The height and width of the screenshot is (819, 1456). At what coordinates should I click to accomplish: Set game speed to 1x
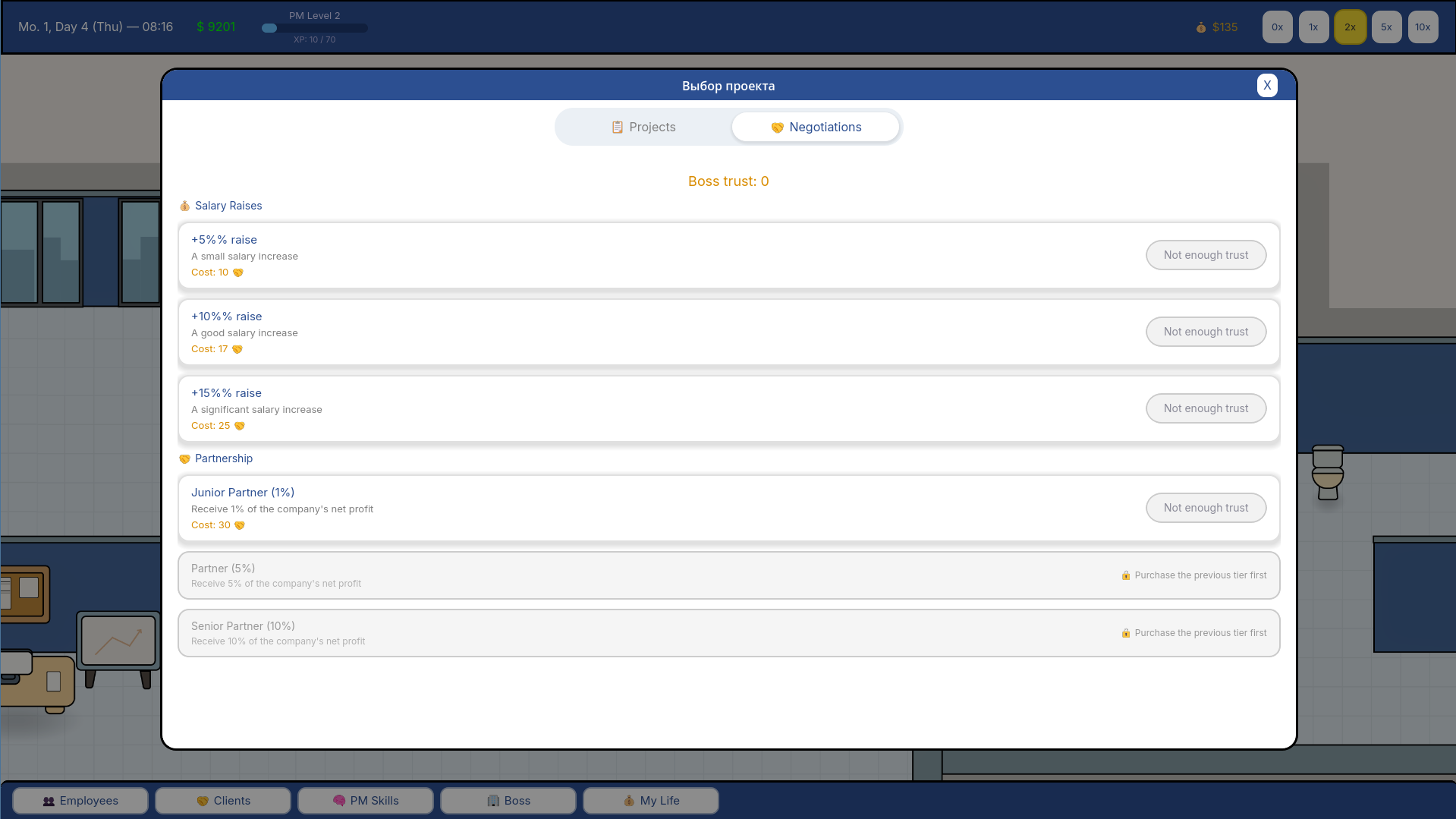(x=1314, y=27)
